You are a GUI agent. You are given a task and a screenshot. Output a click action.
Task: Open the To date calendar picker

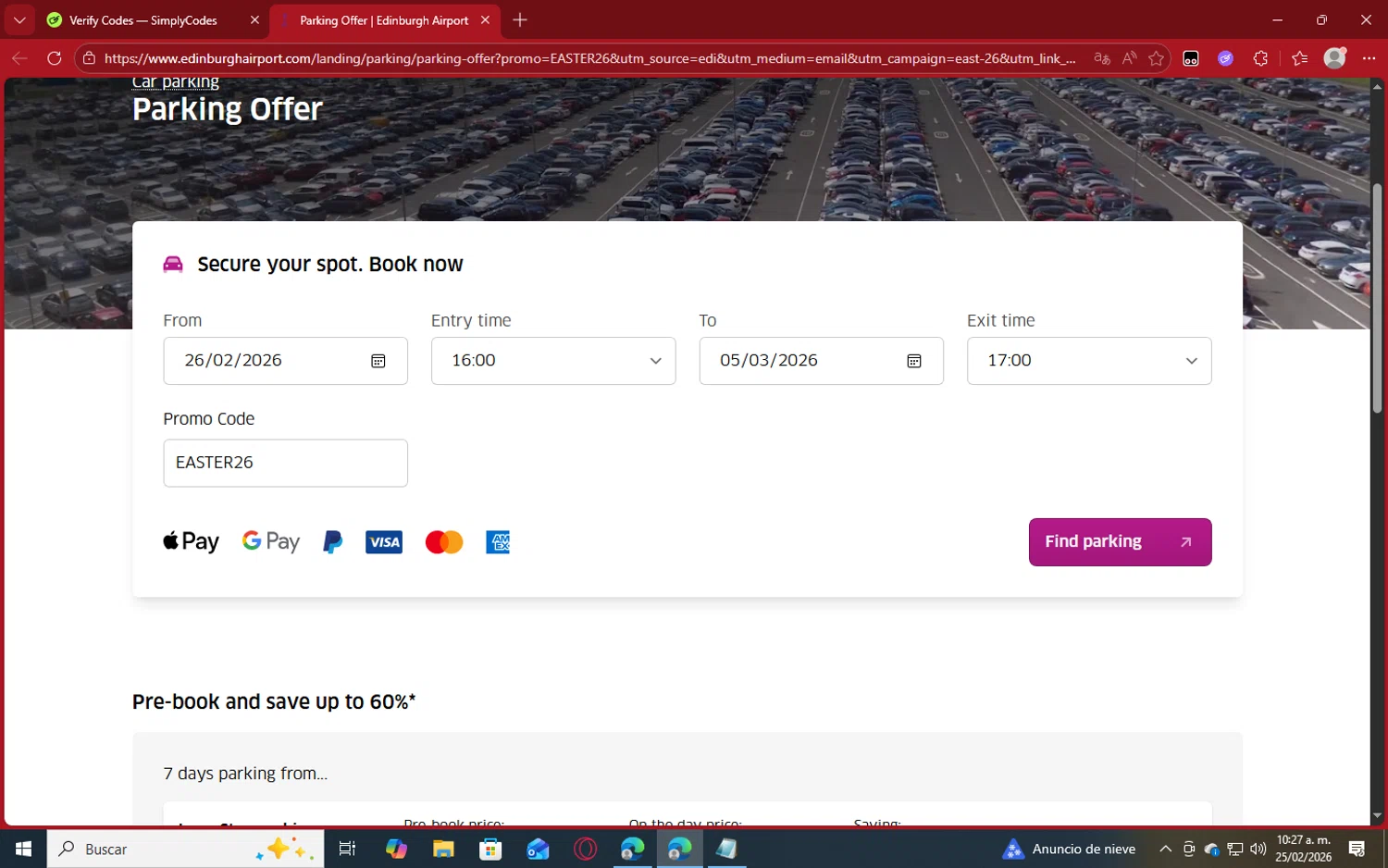tap(913, 361)
